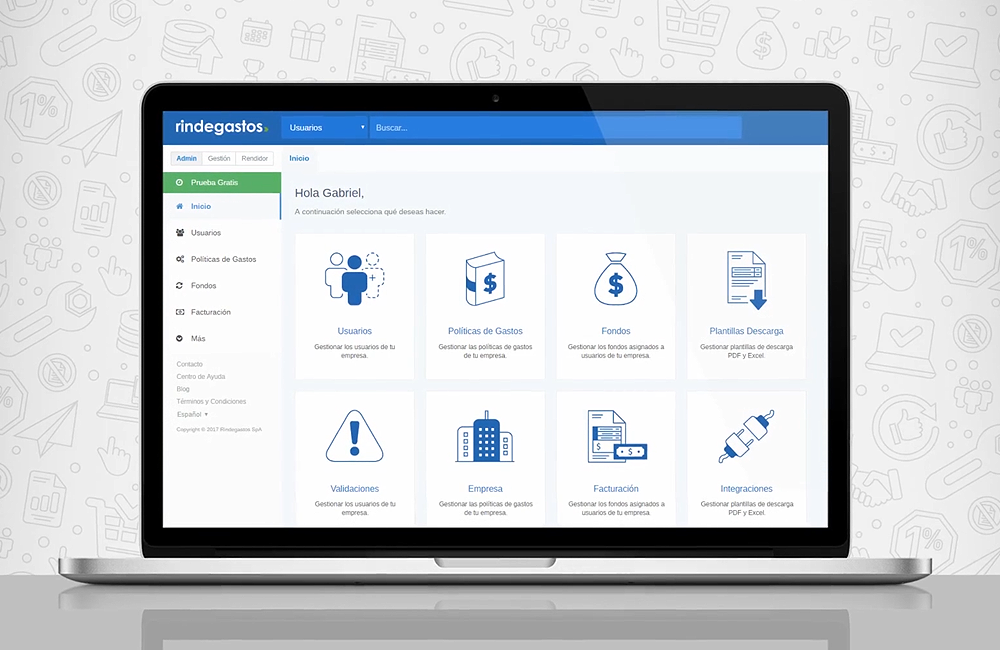Open the Integraciones plug icon
This screenshot has width=1000, height=650.
pyautogui.click(x=746, y=436)
